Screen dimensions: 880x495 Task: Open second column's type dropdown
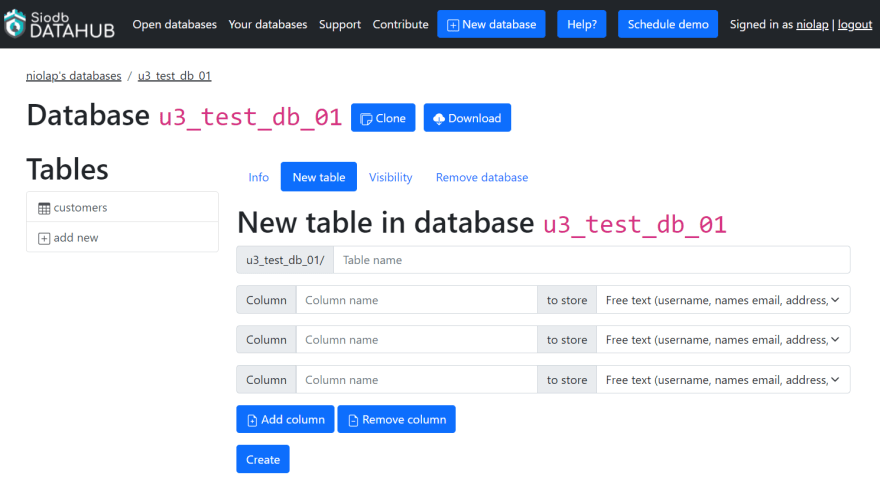click(723, 340)
